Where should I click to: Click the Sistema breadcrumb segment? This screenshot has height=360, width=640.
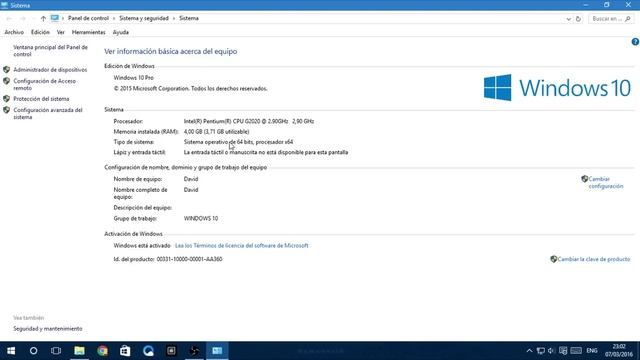click(189, 18)
